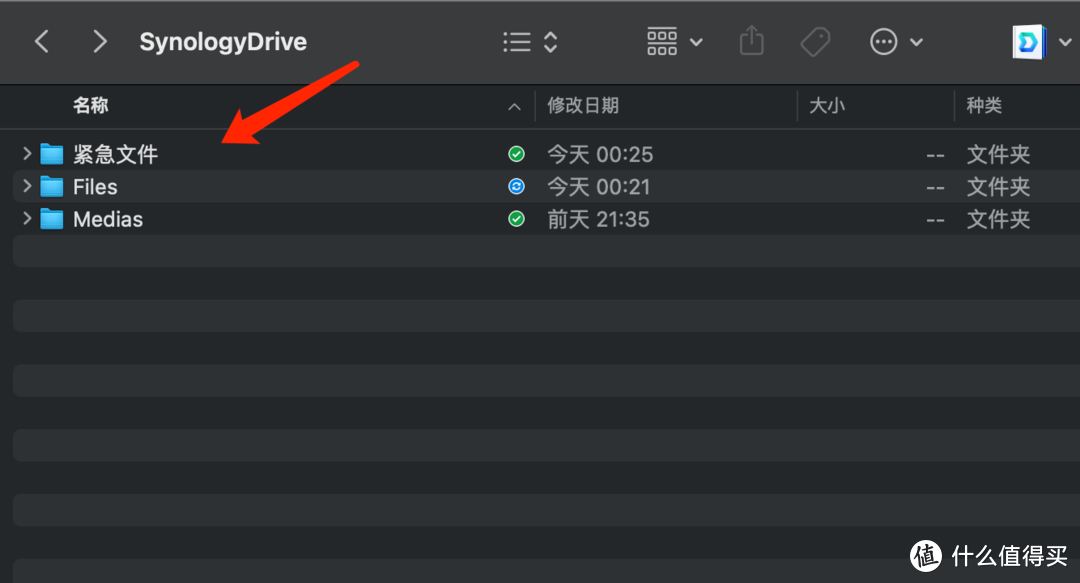Click blue syncing badge on Files row
The height and width of the screenshot is (583, 1080).
click(516, 186)
